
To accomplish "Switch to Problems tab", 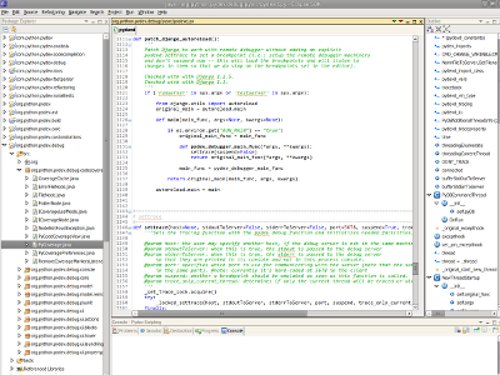I will point(125,331).
